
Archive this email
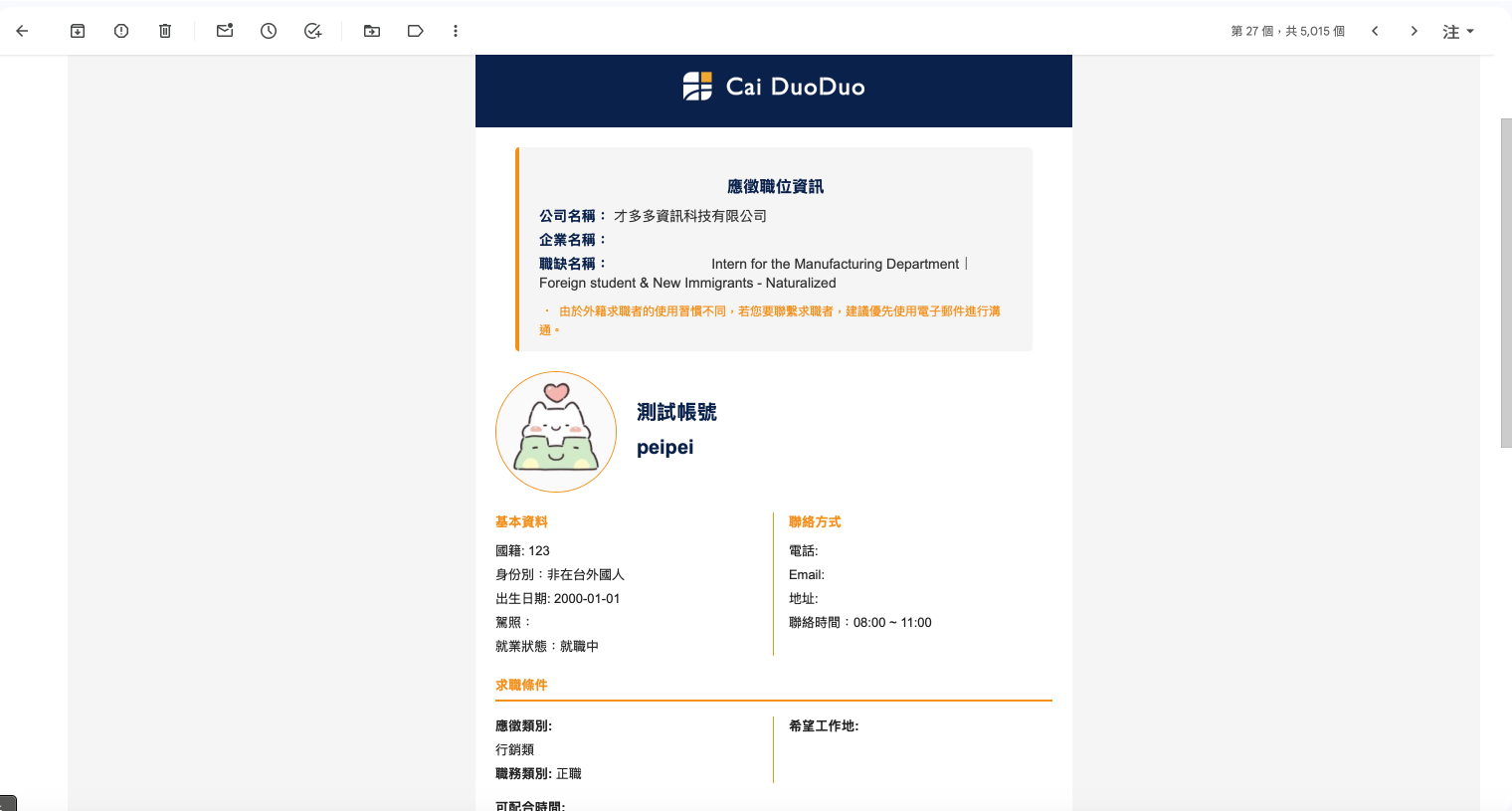tap(78, 31)
